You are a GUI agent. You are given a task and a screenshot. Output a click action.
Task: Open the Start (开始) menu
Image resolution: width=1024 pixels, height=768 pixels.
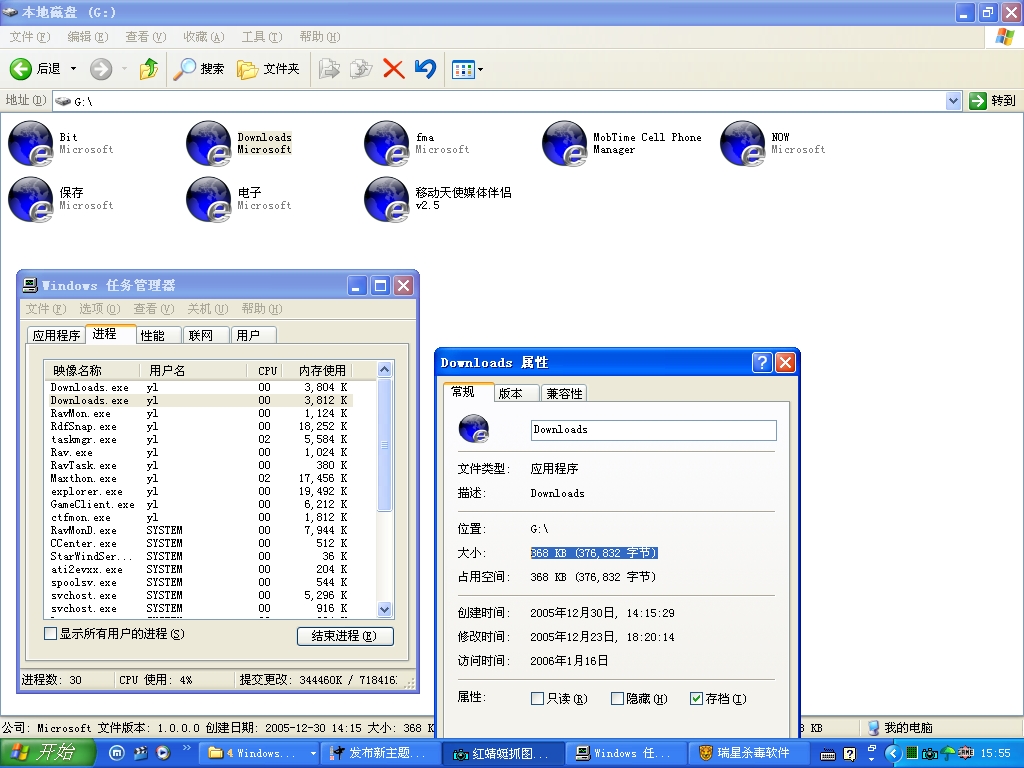coord(47,753)
